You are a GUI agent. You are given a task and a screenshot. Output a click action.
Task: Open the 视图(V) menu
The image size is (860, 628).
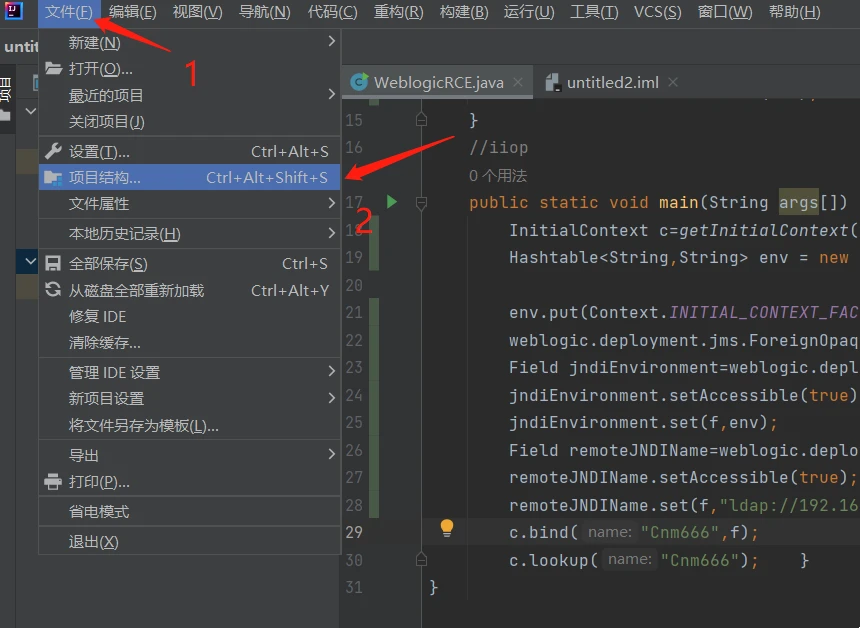(x=197, y=12)
